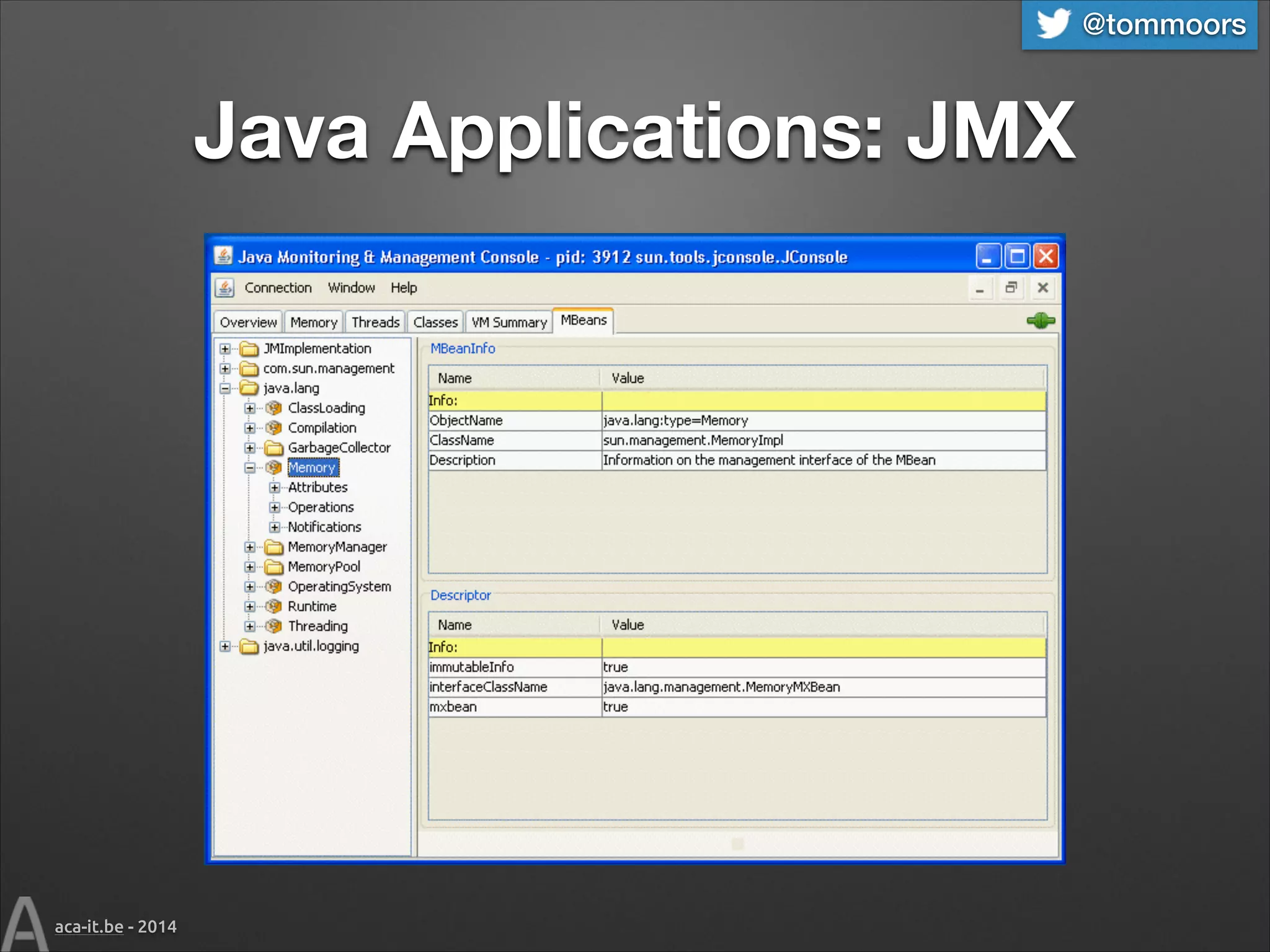Viewport: 1270px width, 952px height.
Task: Expand the Threading node
Action: (x=250, y=627)
